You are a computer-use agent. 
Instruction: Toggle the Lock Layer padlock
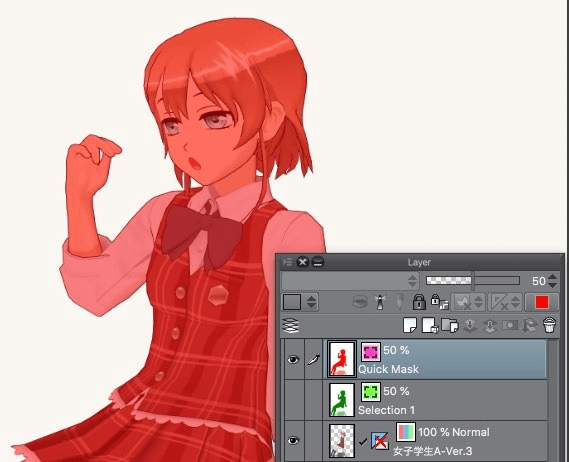tap(419, 302)
